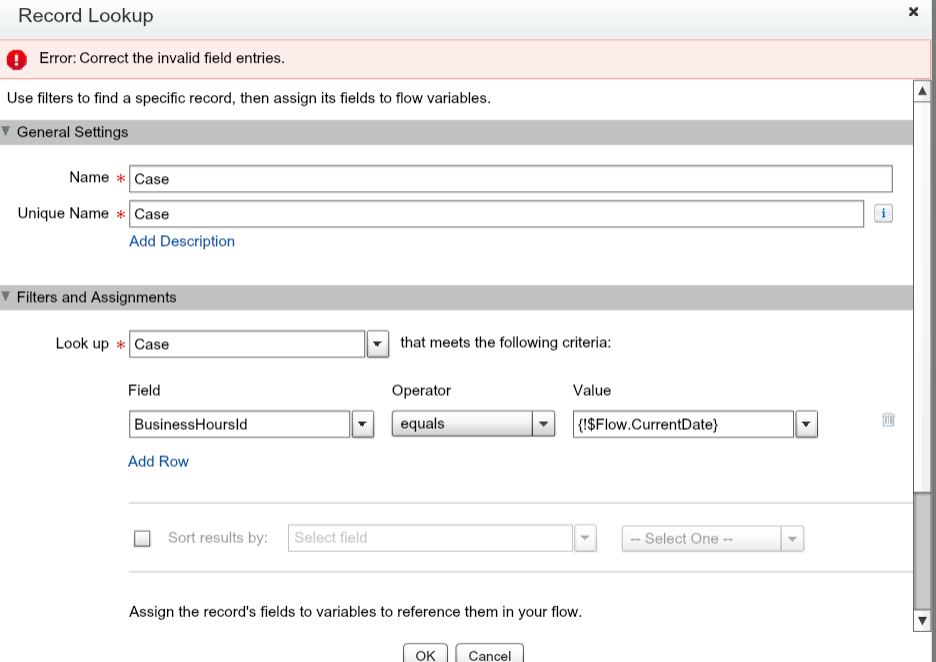Viewport: 936px width, 662px height.
Task: Open the equals operator dropdown
Action: click(543, 424)
